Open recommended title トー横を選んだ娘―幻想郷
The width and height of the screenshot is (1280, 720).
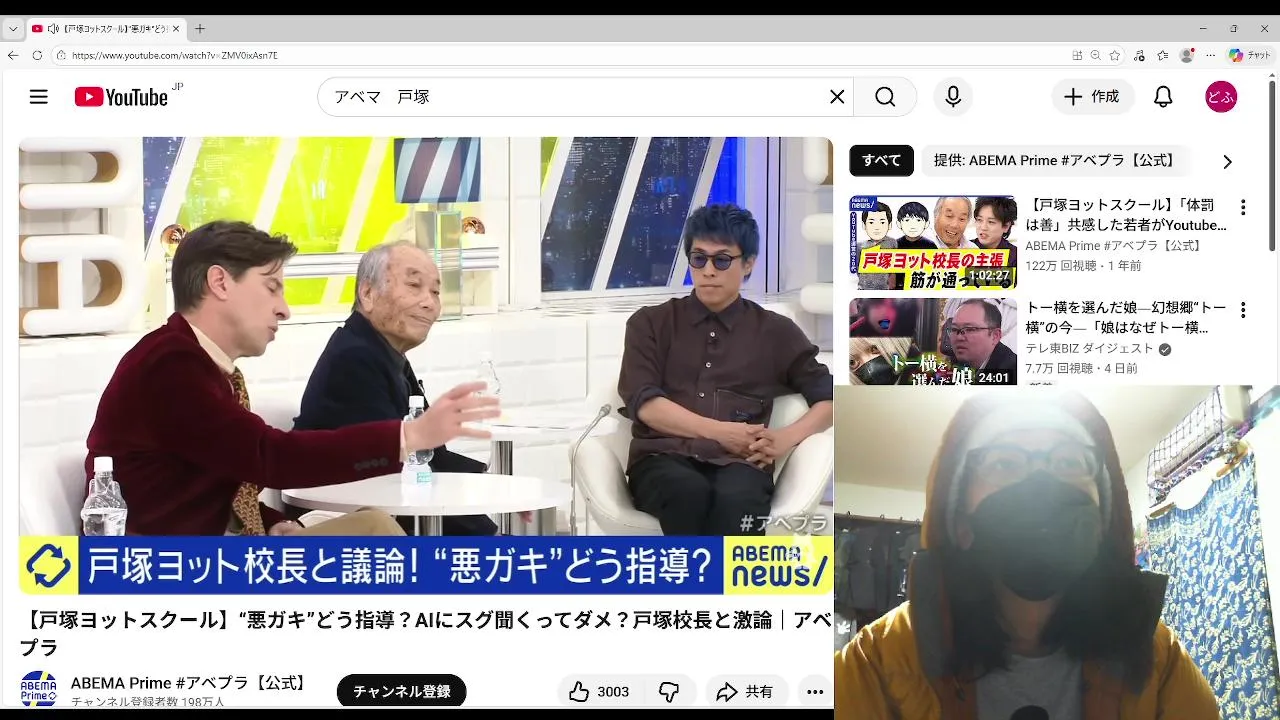click(1126, 317)
